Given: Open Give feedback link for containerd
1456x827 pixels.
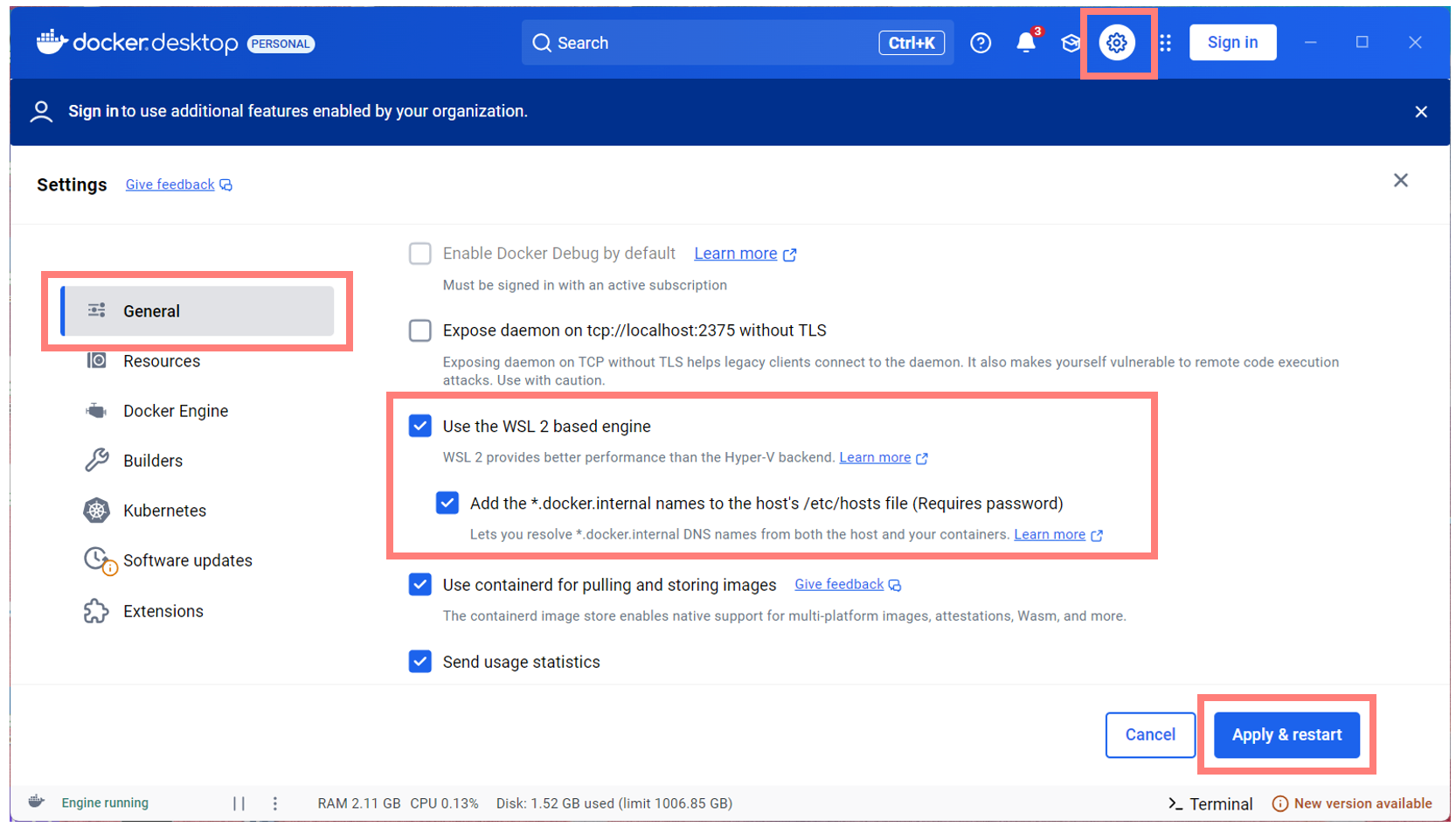Looking at the screenshot, I should (x=839, y=584).
